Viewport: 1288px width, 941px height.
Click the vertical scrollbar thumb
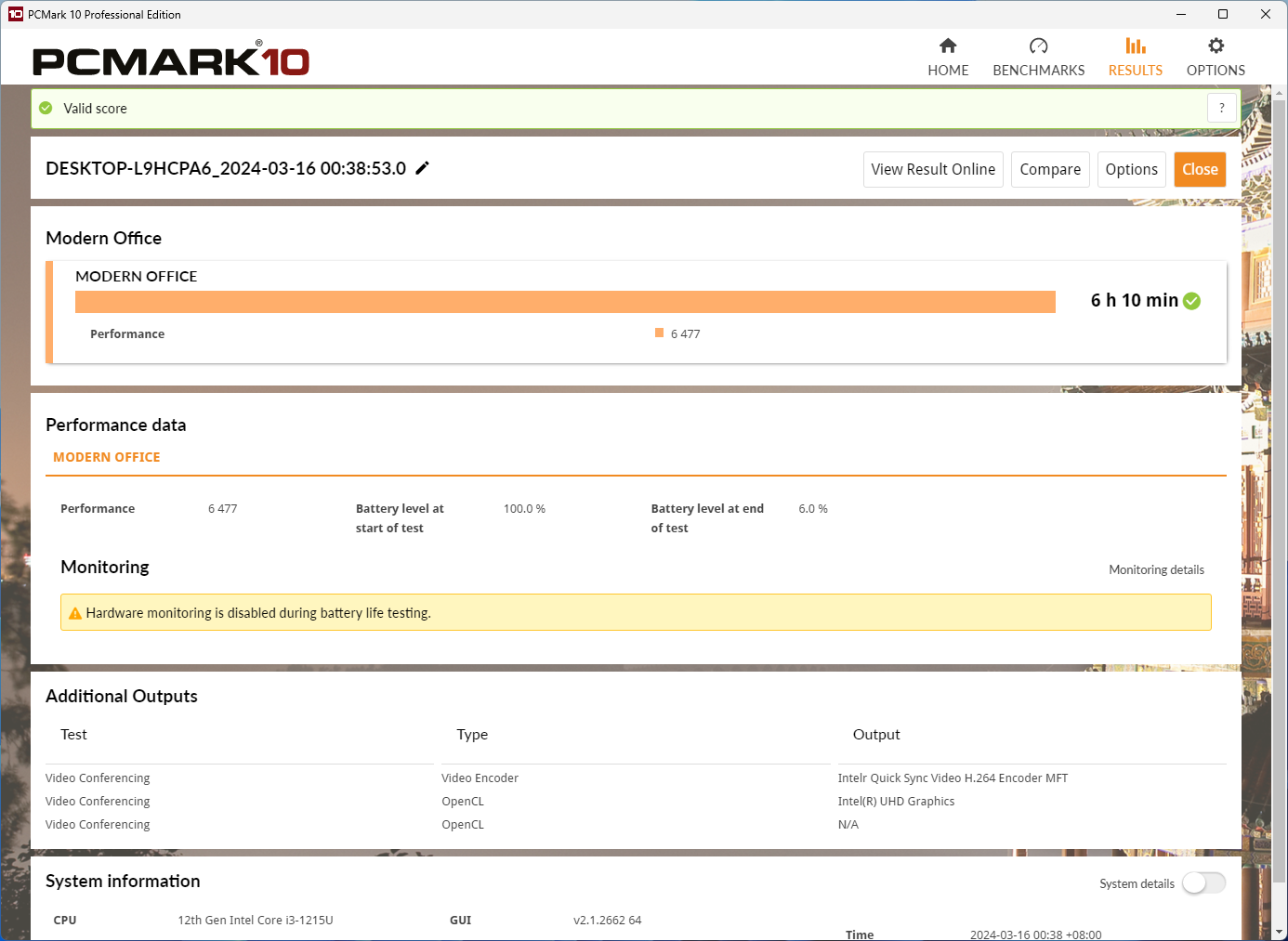pyautogui.click(x=1280, y=490)
